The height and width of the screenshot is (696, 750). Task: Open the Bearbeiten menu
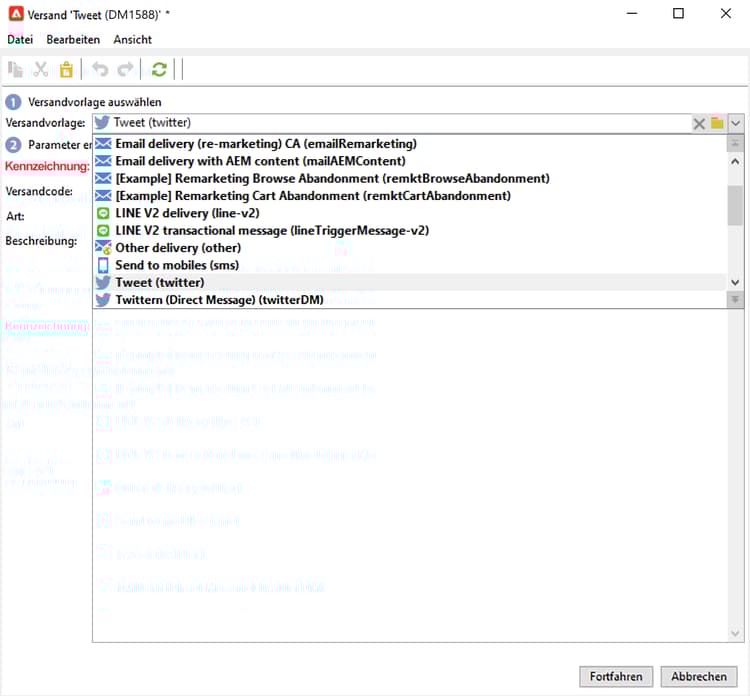tap(73, 40)
